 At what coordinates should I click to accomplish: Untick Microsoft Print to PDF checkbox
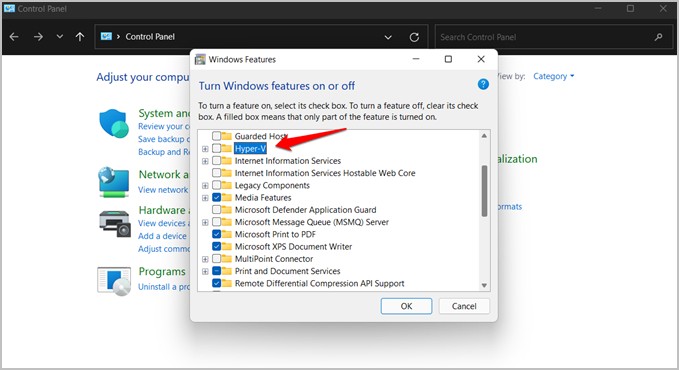pos(217,234)
